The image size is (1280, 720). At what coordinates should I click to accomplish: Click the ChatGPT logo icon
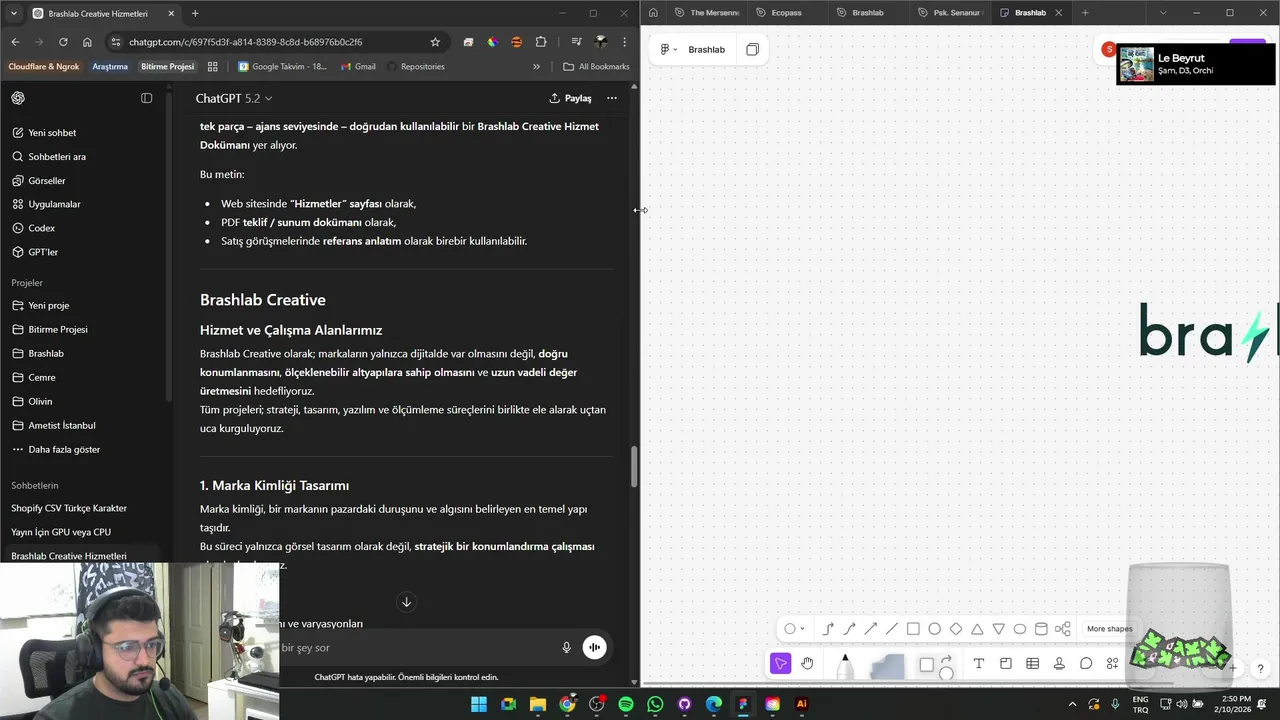pos(18,98)
